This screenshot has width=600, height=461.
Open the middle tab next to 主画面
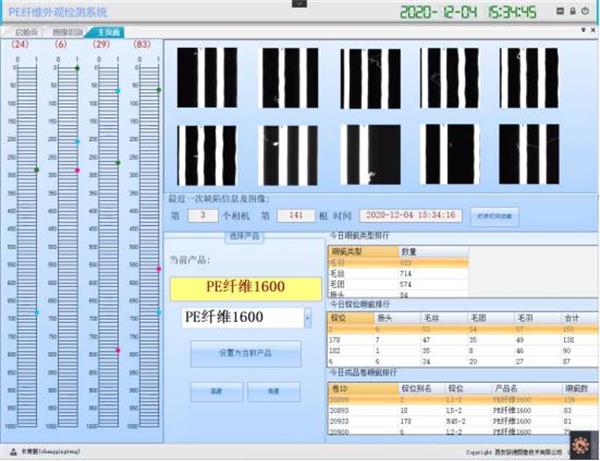coord(67,33)
